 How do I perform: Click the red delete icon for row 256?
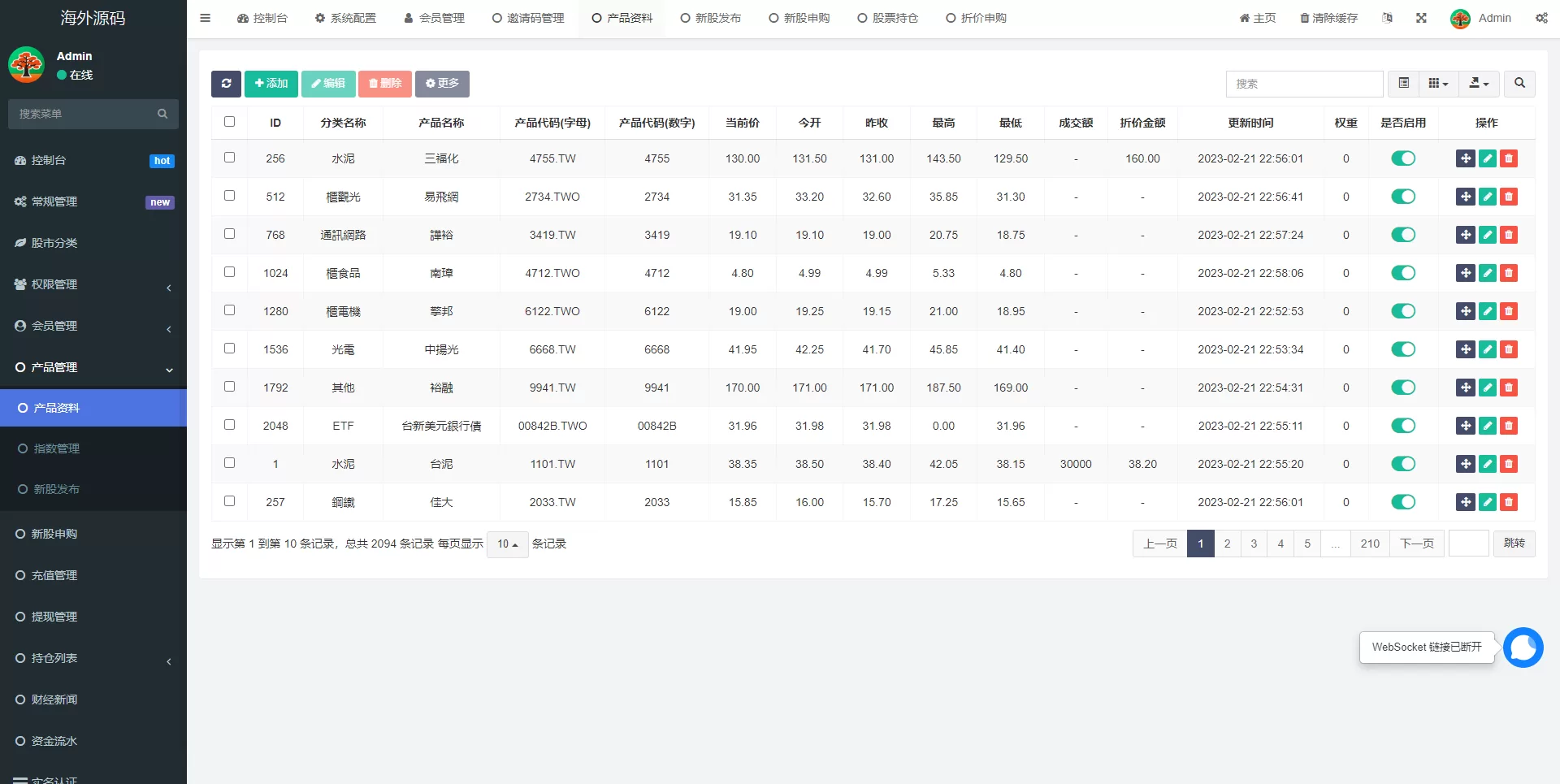1509,158
